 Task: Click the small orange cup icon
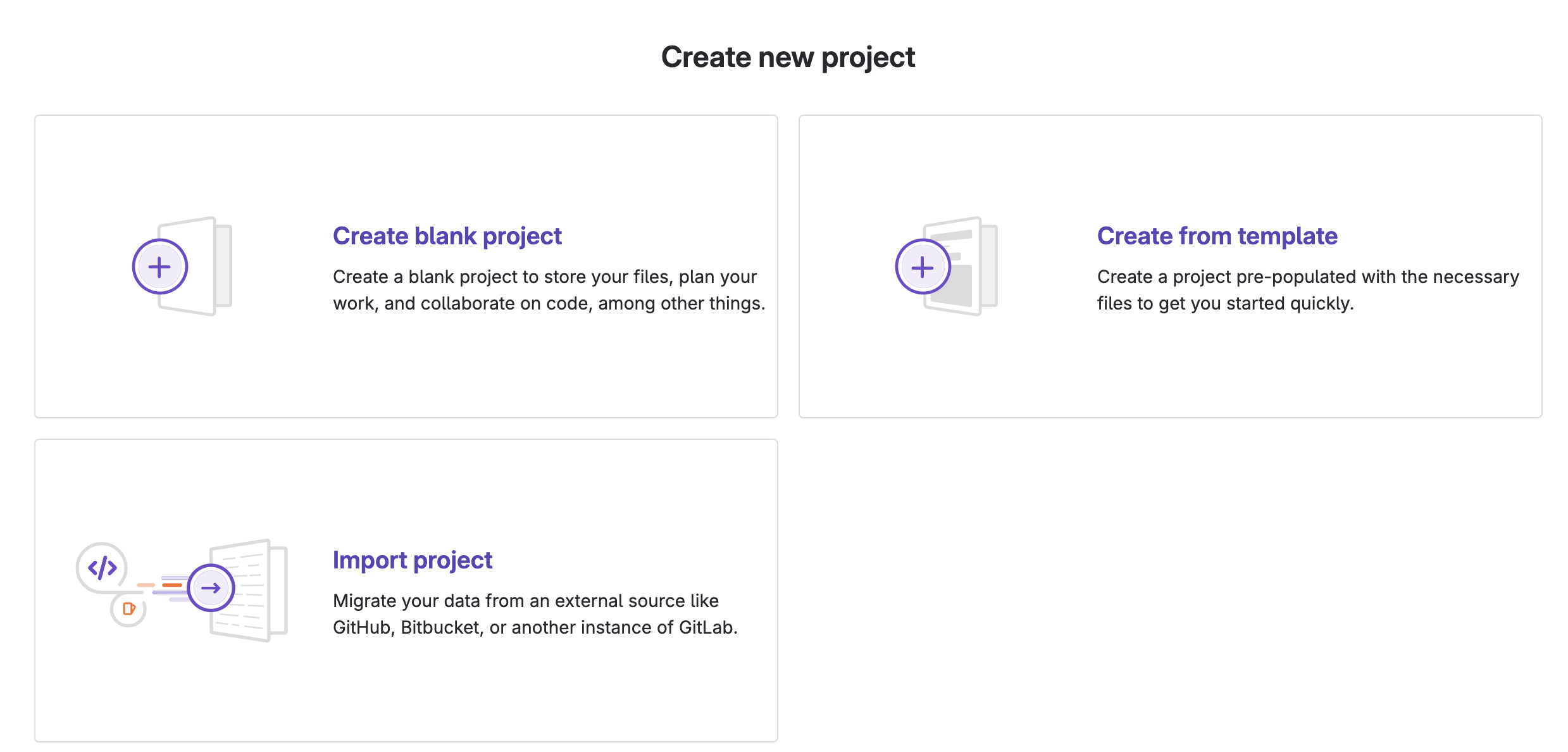(128, 609)
